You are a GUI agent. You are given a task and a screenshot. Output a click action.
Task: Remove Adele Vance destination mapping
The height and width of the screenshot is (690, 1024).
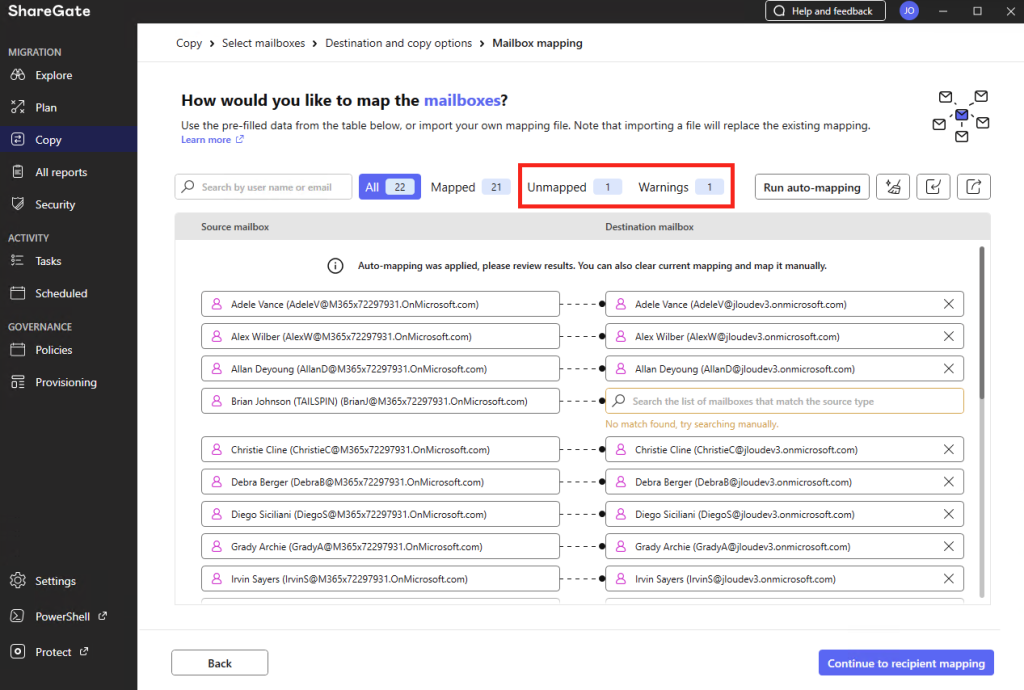(948, 304)
